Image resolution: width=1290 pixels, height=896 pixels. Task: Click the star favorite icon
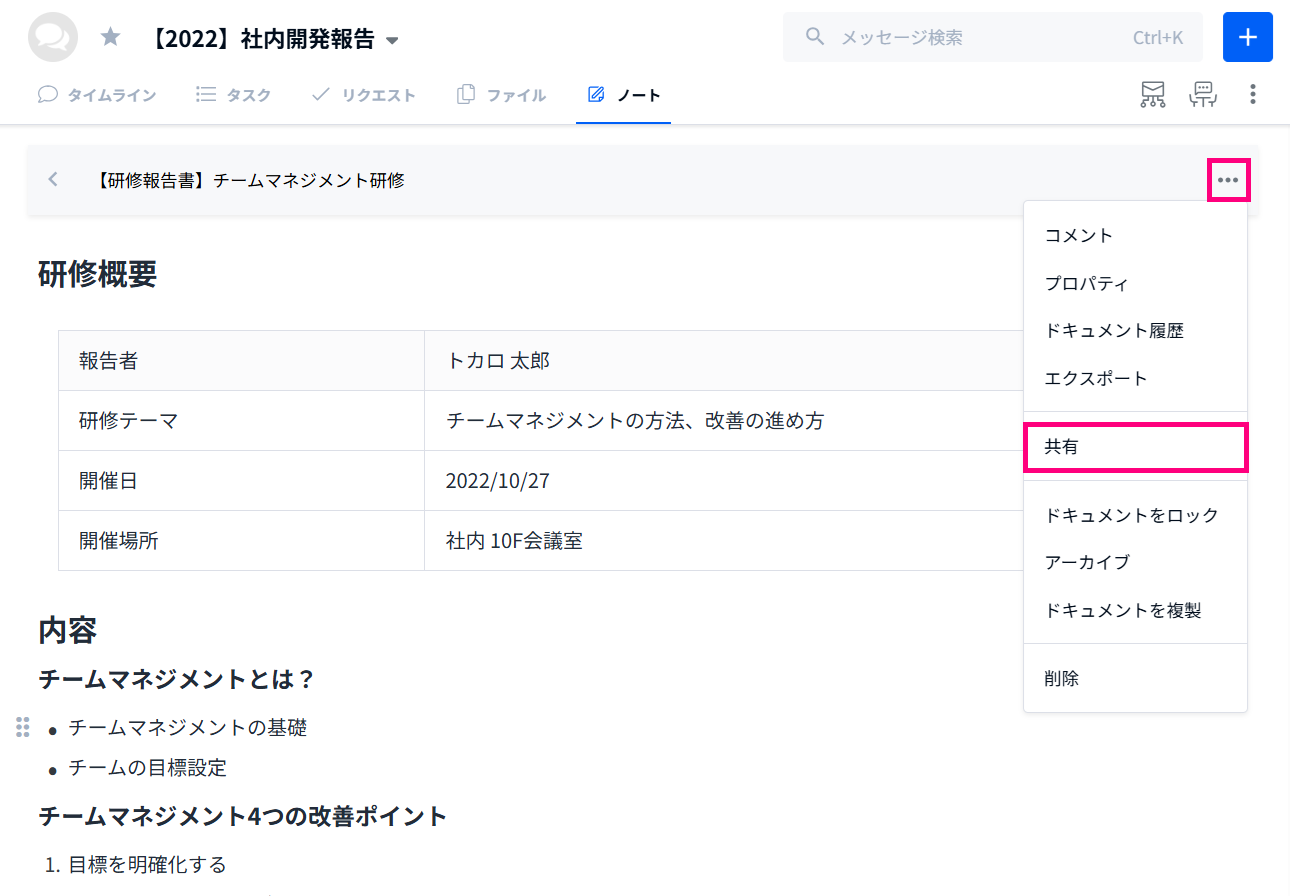click(x=110, y=38)
